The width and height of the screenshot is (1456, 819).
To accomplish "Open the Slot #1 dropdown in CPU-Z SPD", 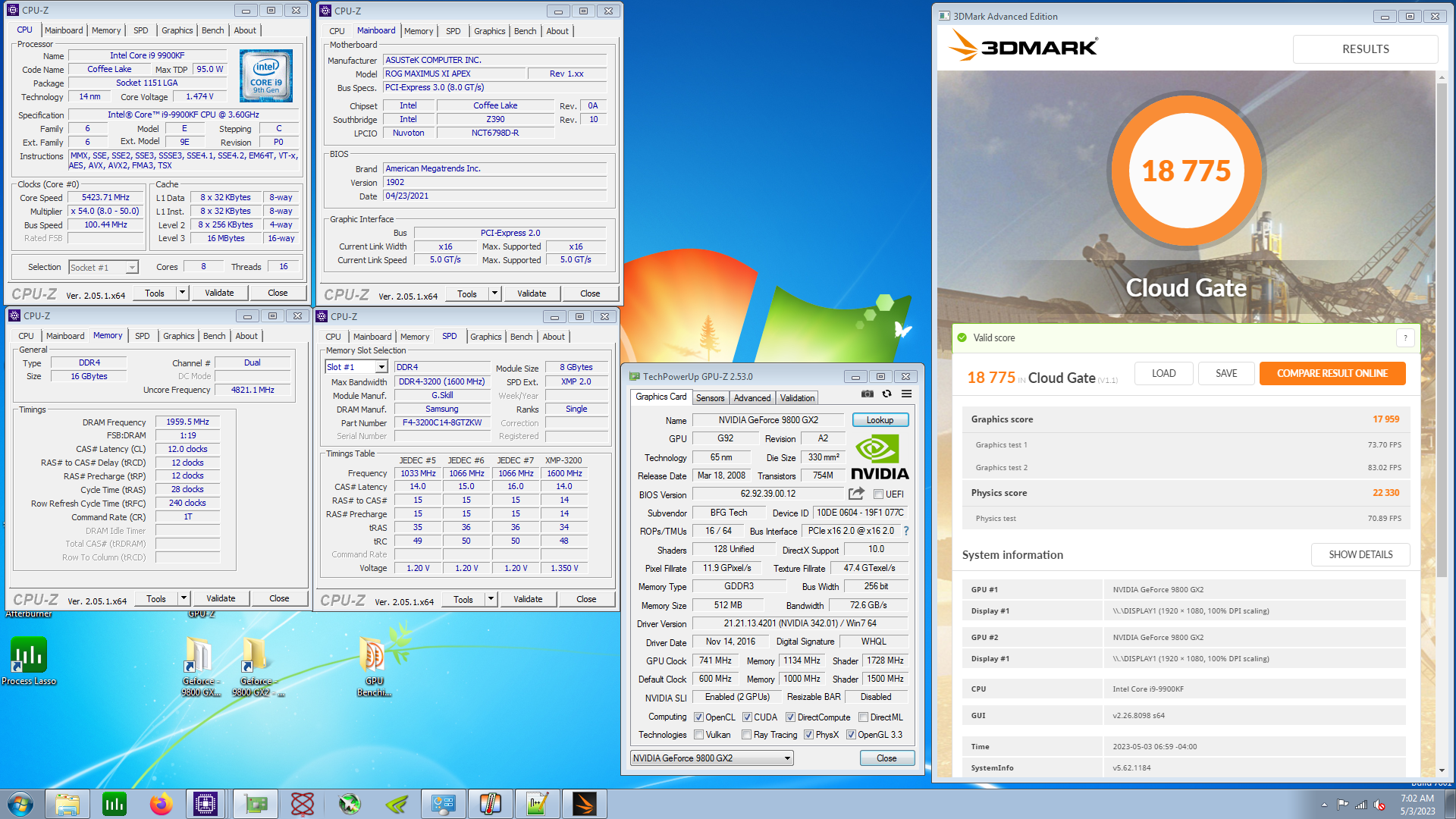I will point(356,367).
